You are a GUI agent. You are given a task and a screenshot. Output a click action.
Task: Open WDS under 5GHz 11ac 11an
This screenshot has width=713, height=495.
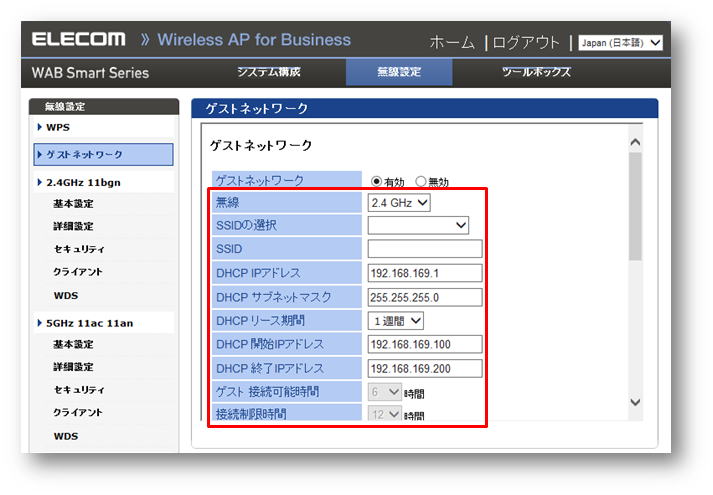tap(66, 436)
